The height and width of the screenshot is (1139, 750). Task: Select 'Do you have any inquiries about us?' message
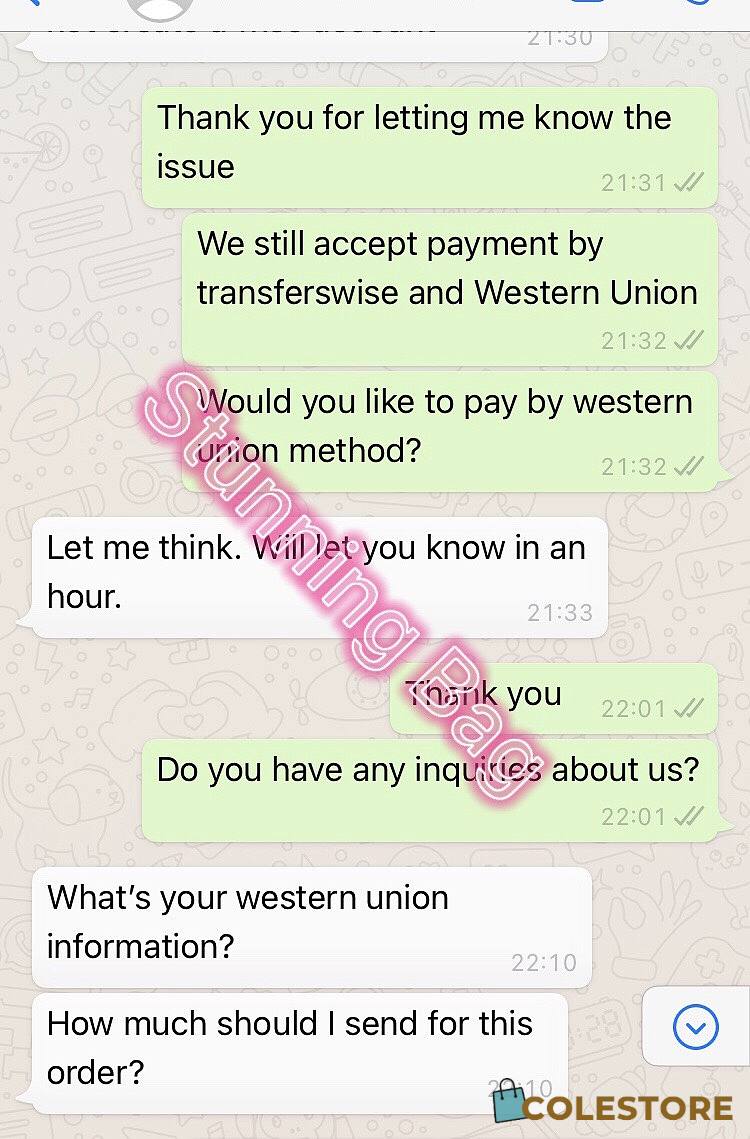[x=430, y=791]
